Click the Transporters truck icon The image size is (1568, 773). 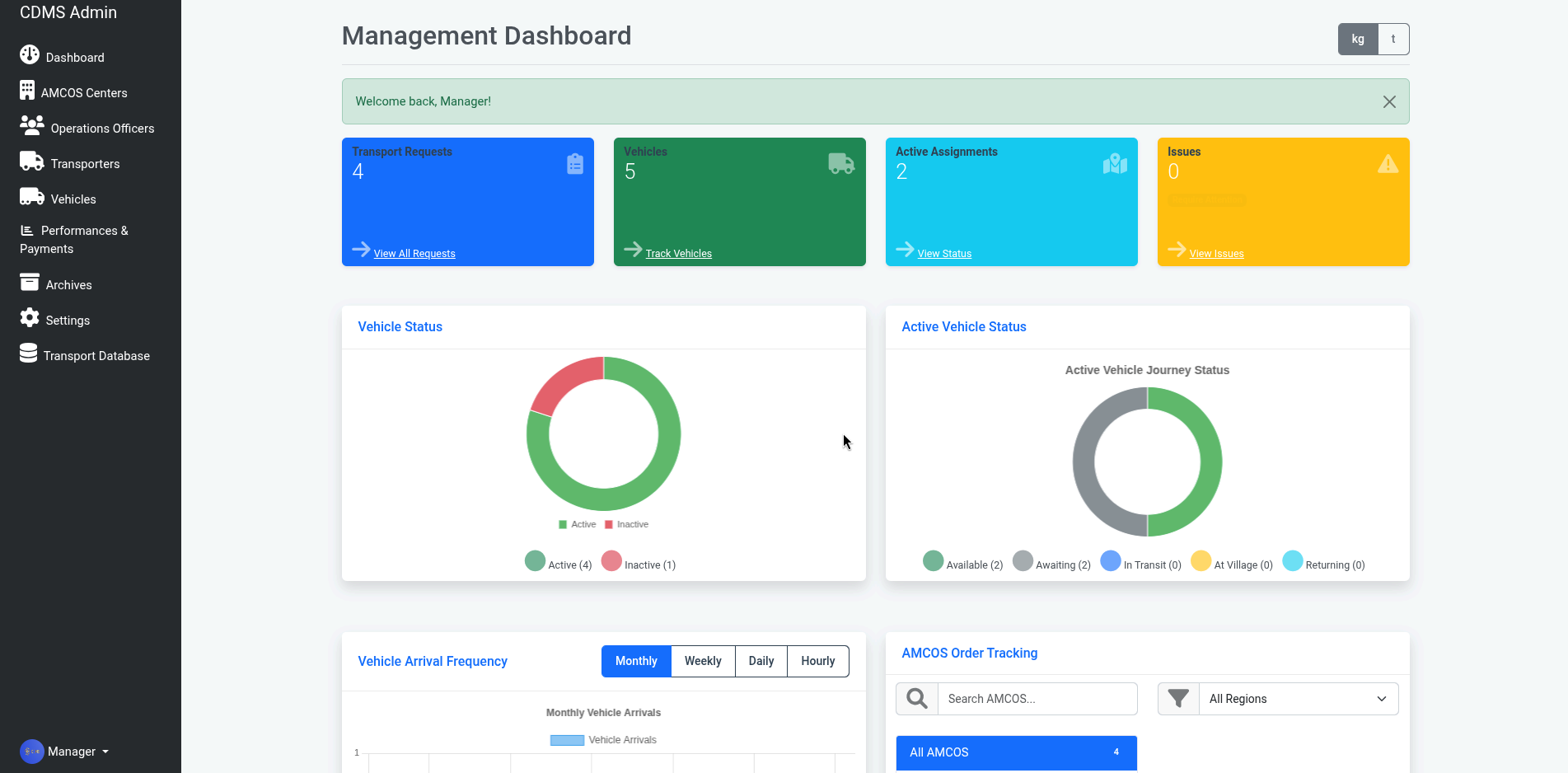pos(32,161)
